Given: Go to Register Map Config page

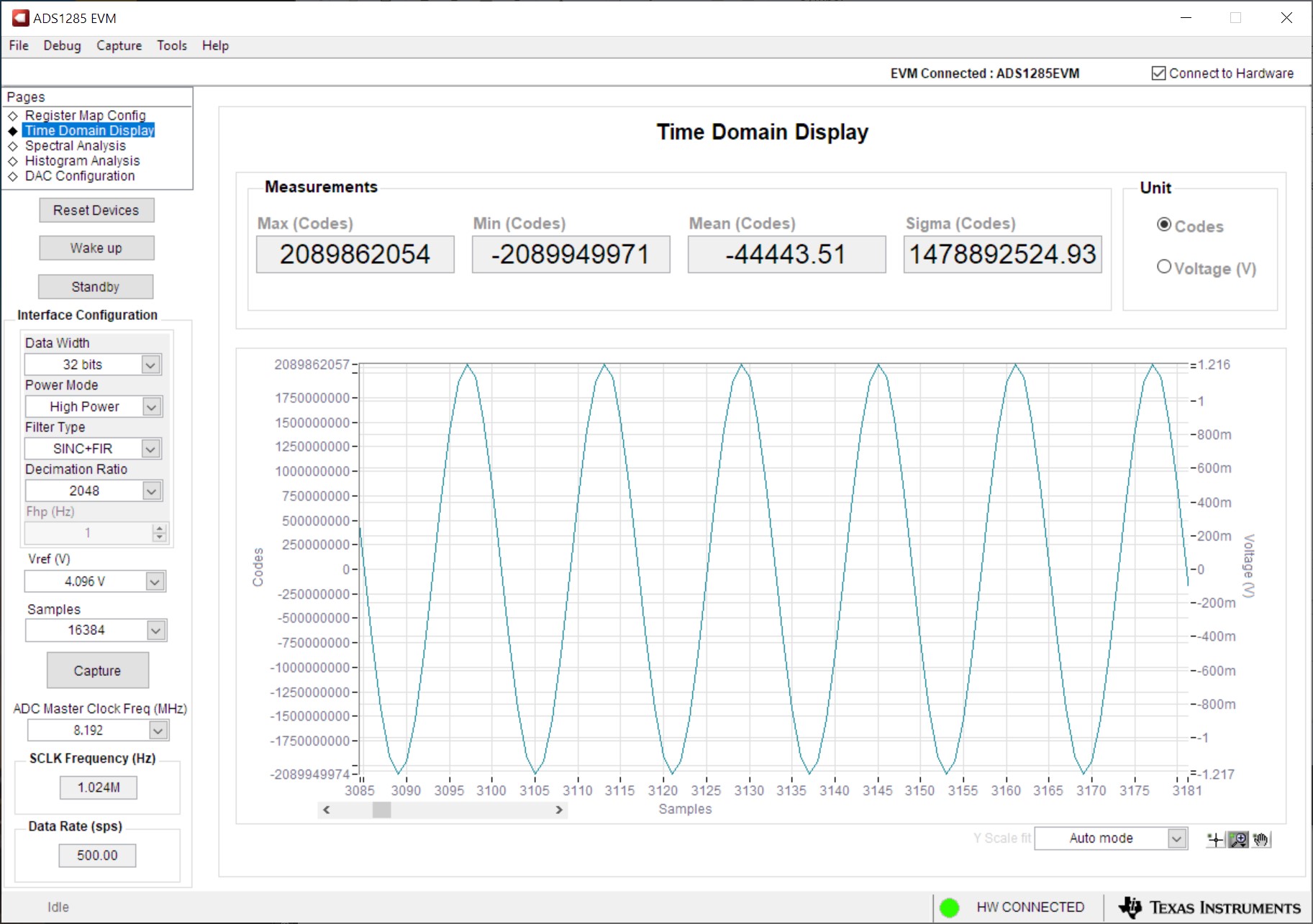Looking at the screenshot, I should (x=85, y=116).
